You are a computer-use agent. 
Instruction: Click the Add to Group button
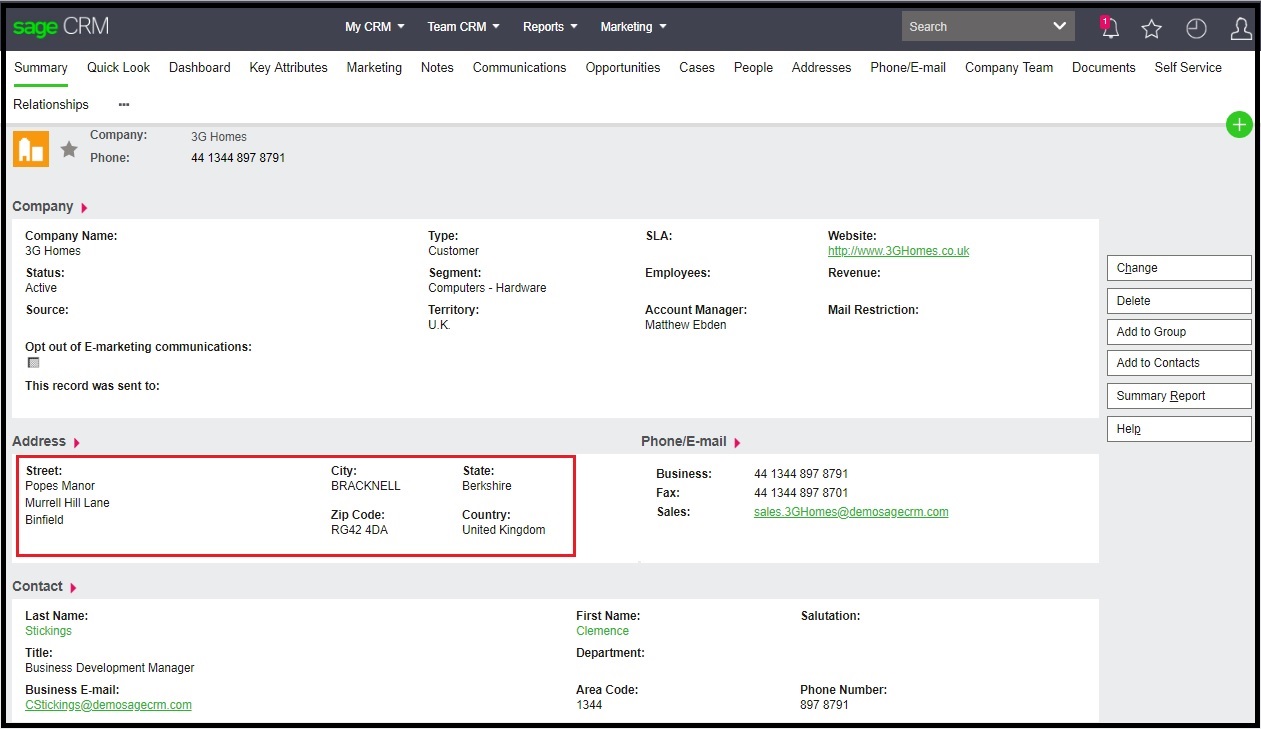(x=1179, y=332)
